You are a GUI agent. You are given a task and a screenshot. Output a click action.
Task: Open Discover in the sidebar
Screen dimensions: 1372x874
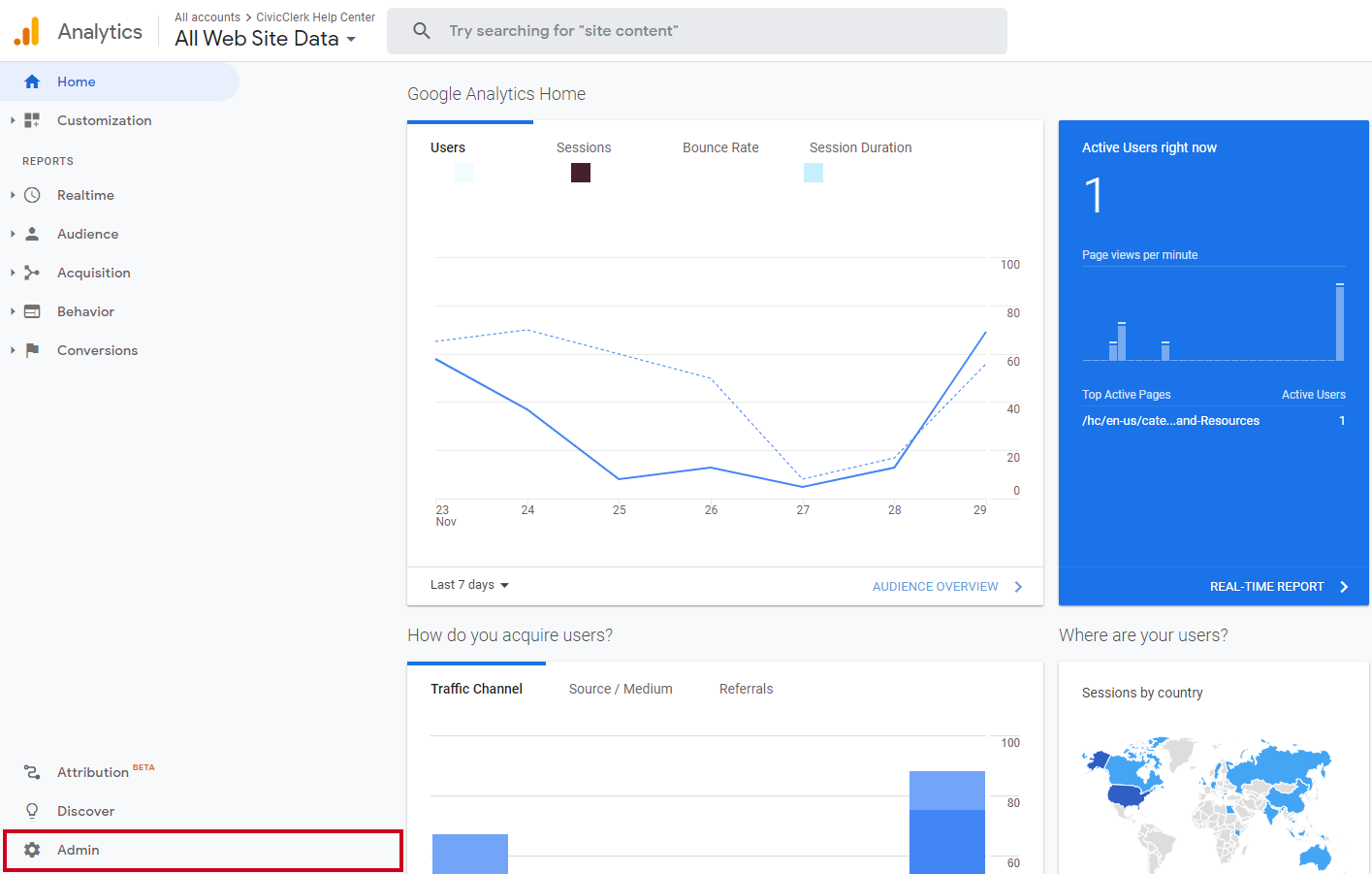click(85, 811)
